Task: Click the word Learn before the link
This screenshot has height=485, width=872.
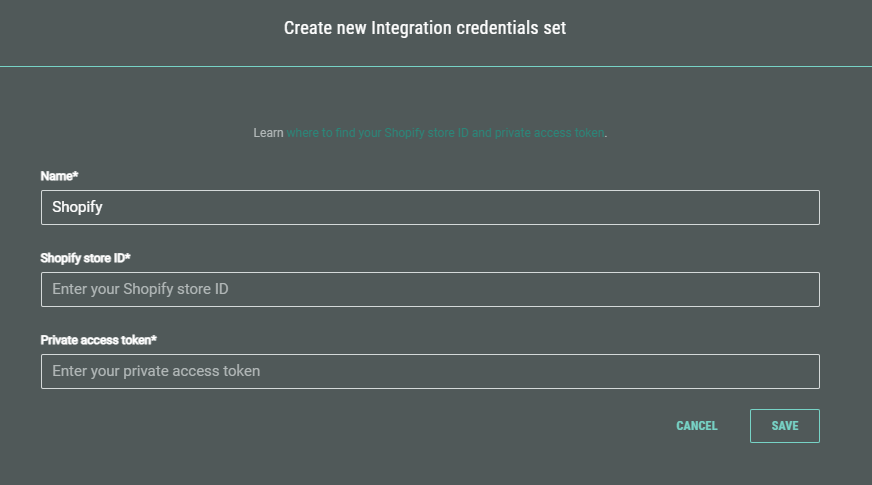Action: point(268,133)
